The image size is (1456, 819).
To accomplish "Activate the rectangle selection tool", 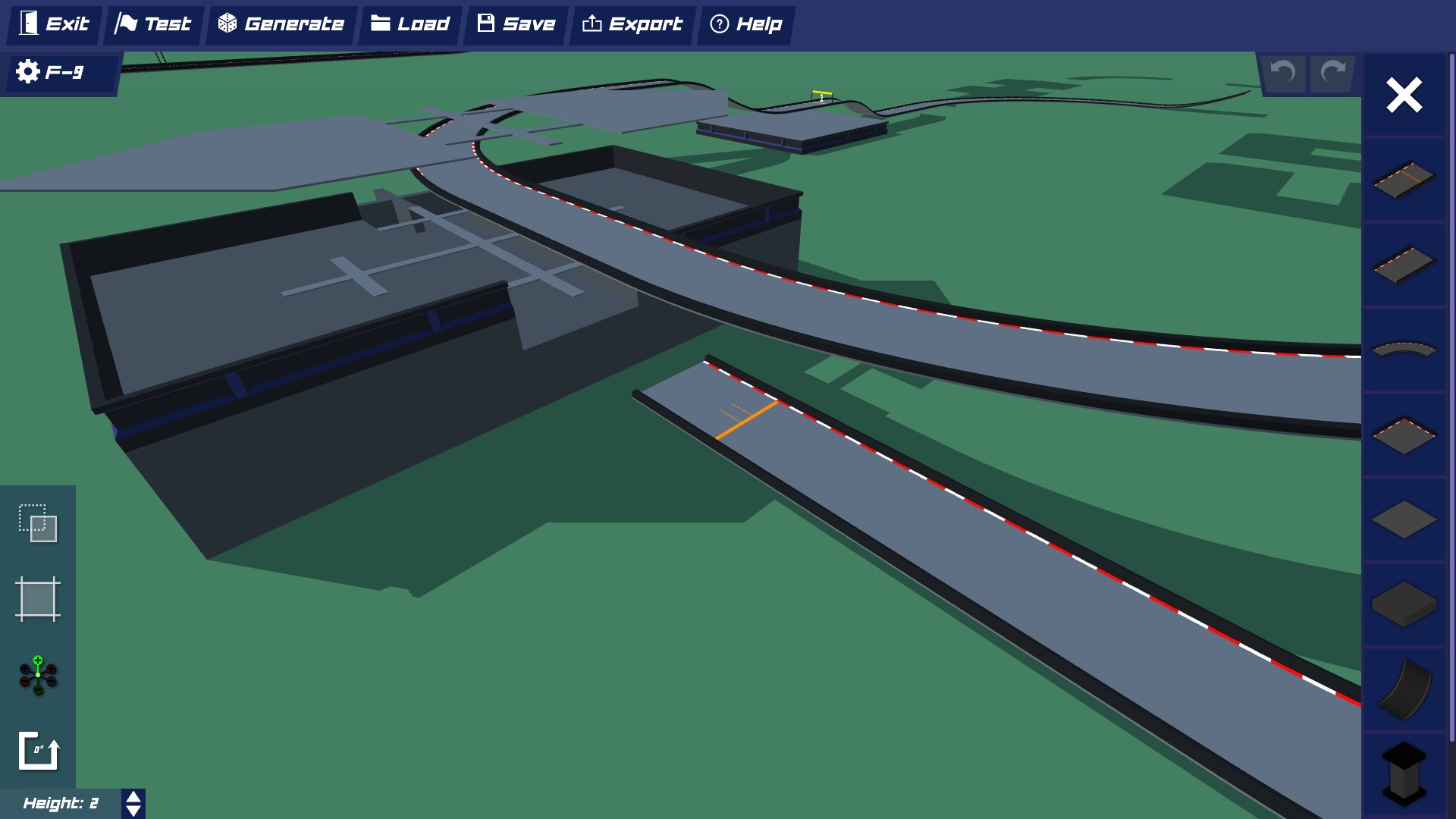I will tap(38, 525).
